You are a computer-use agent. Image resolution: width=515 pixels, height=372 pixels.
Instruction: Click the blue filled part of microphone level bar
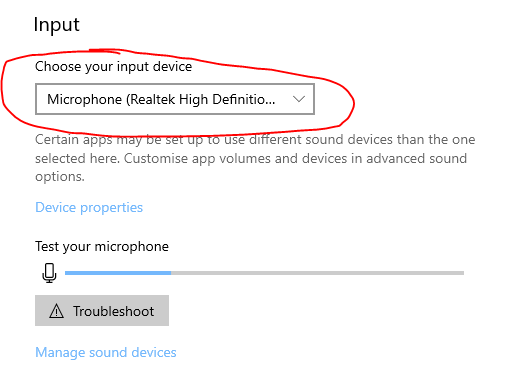pos(118,273)
